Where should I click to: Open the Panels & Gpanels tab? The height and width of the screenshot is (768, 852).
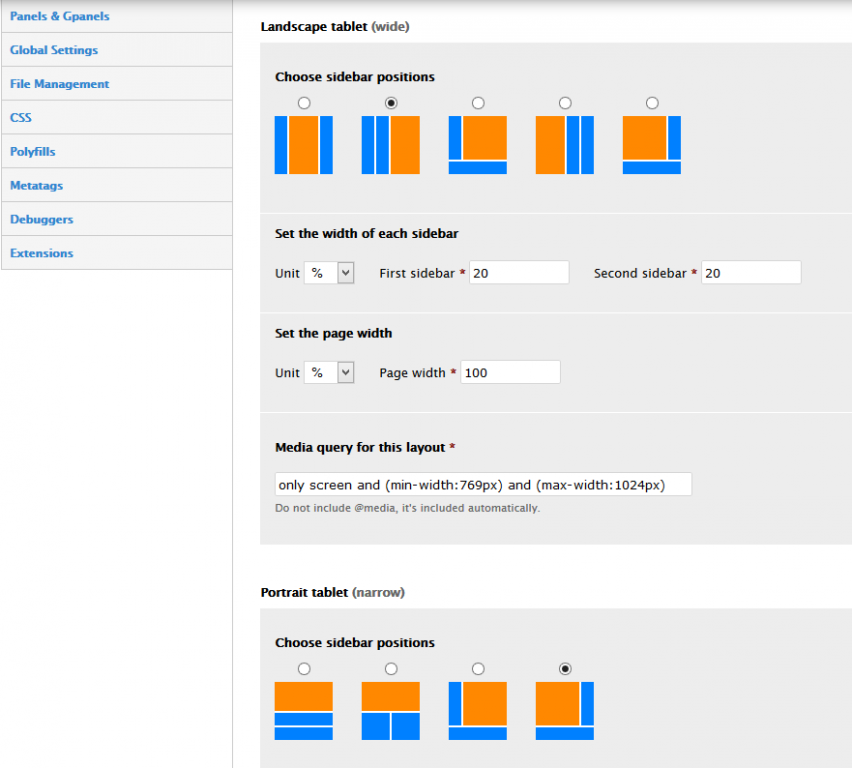coord(60,16)
